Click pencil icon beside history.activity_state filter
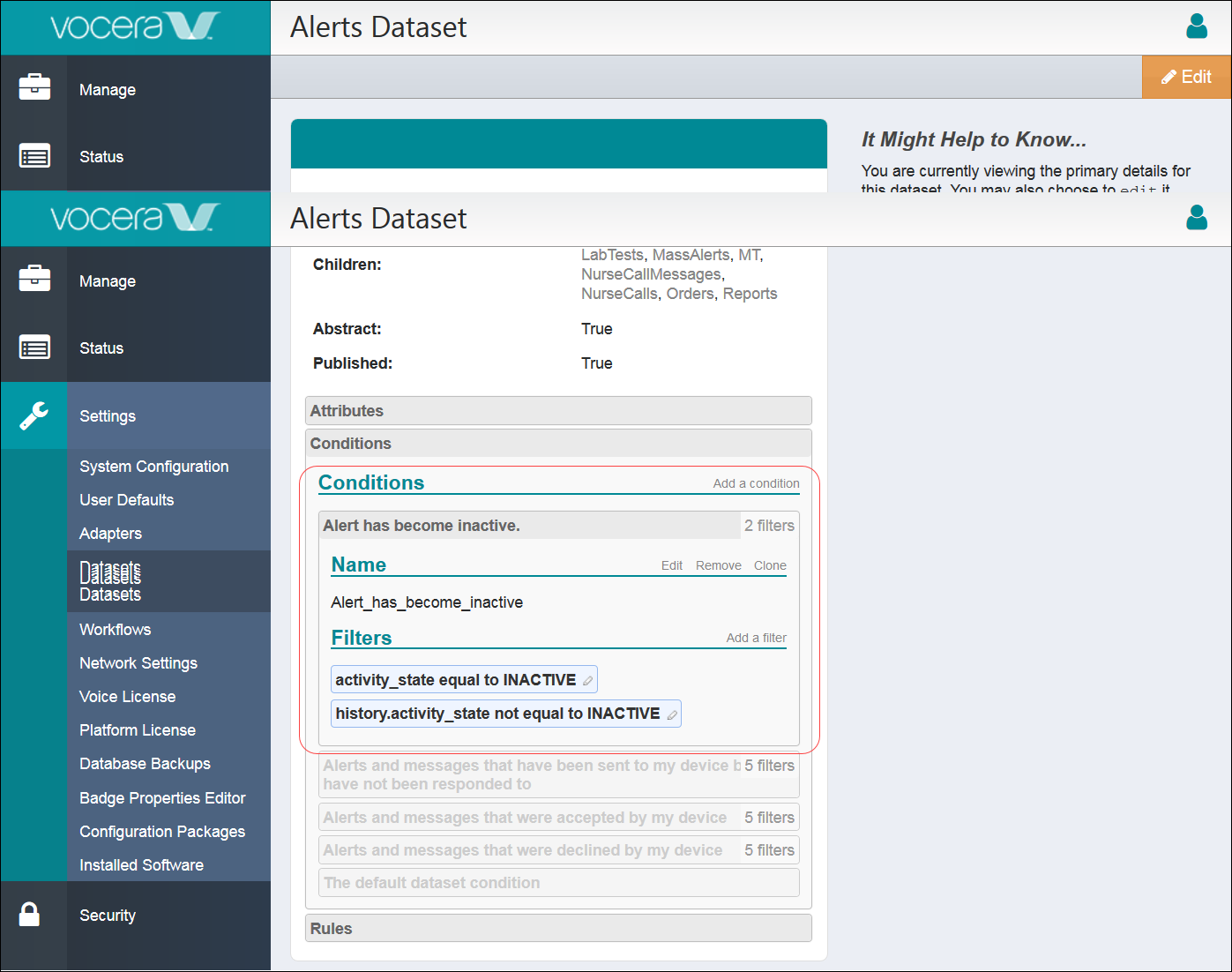This screenshot has height=972, width=1232. pos(672,714)
